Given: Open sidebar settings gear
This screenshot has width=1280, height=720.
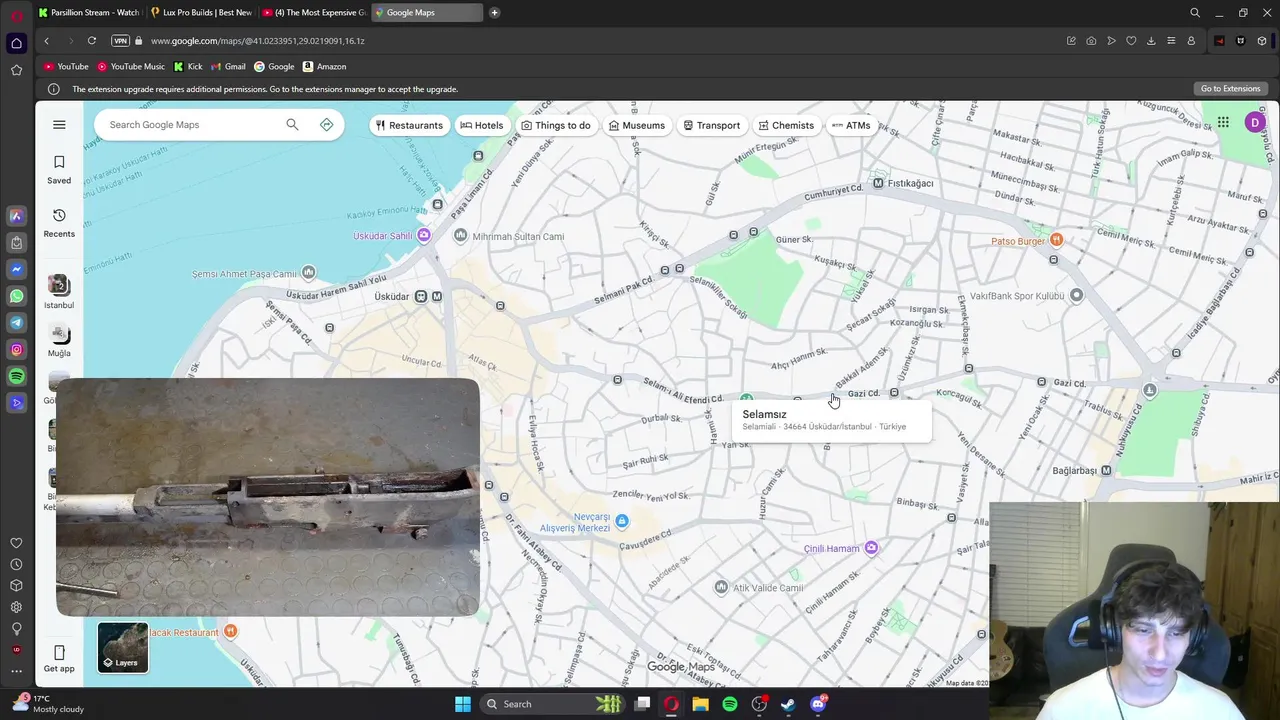Looking at the screenshot, I should (16, 607).
